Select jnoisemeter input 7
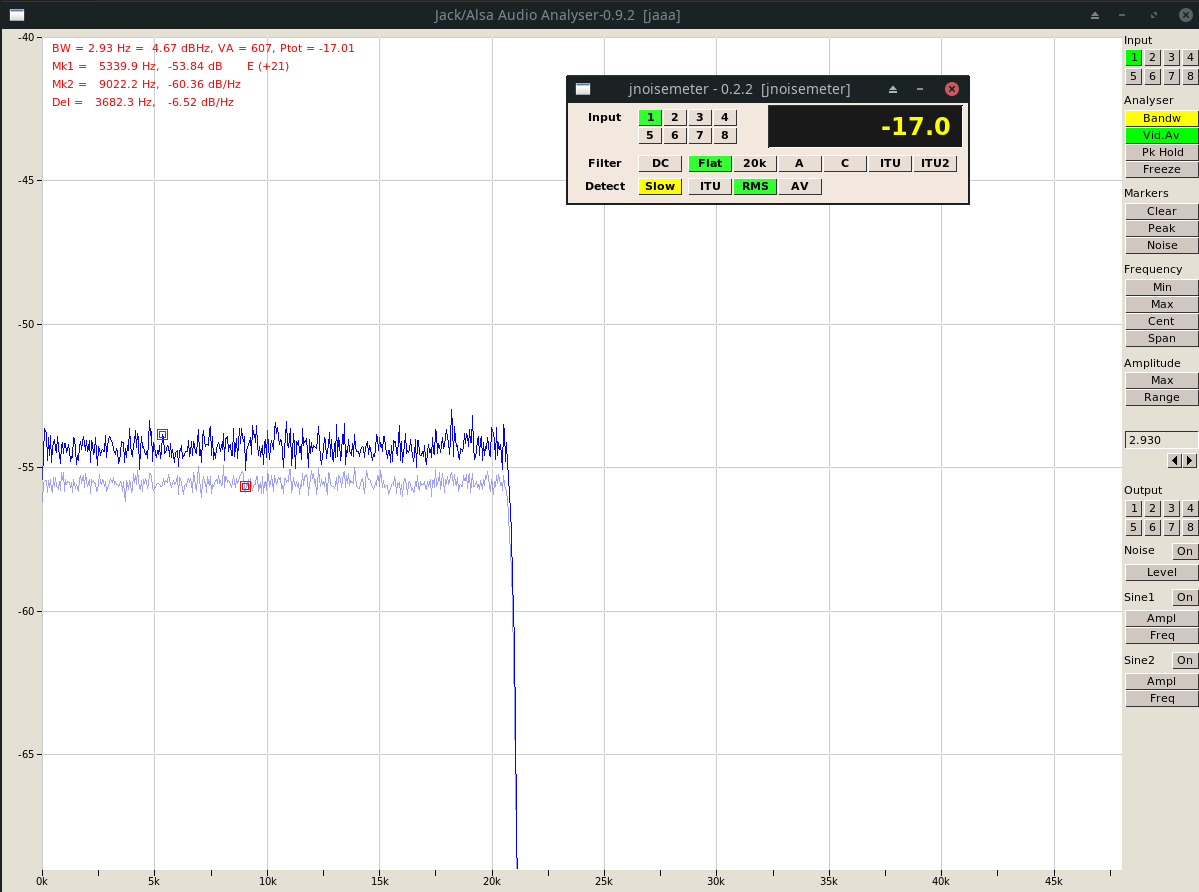The image size is (1199, 892). [x=700, y=136]
